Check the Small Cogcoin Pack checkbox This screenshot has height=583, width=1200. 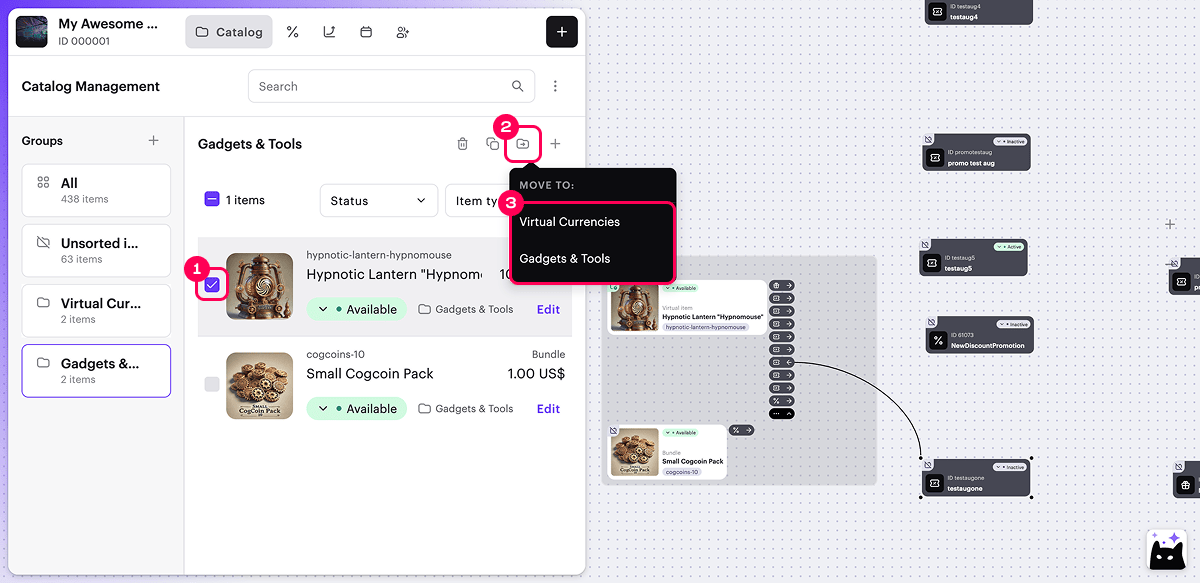coord(212,384)
